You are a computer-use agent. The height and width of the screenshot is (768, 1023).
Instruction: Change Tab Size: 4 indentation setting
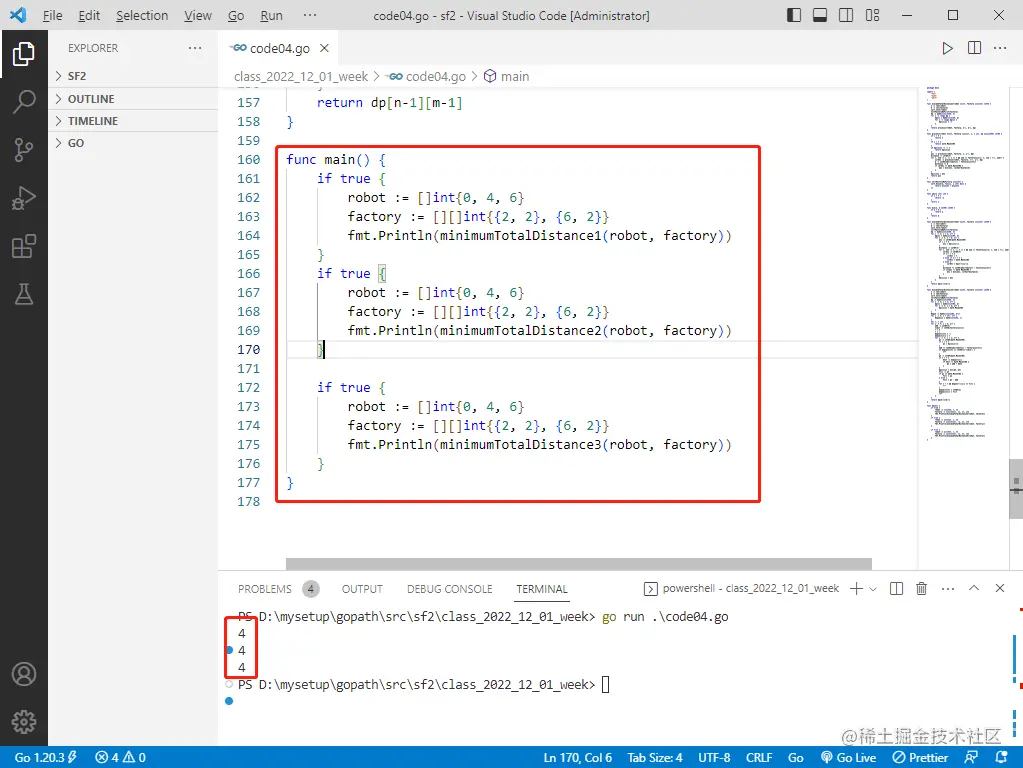click(654, 758)
